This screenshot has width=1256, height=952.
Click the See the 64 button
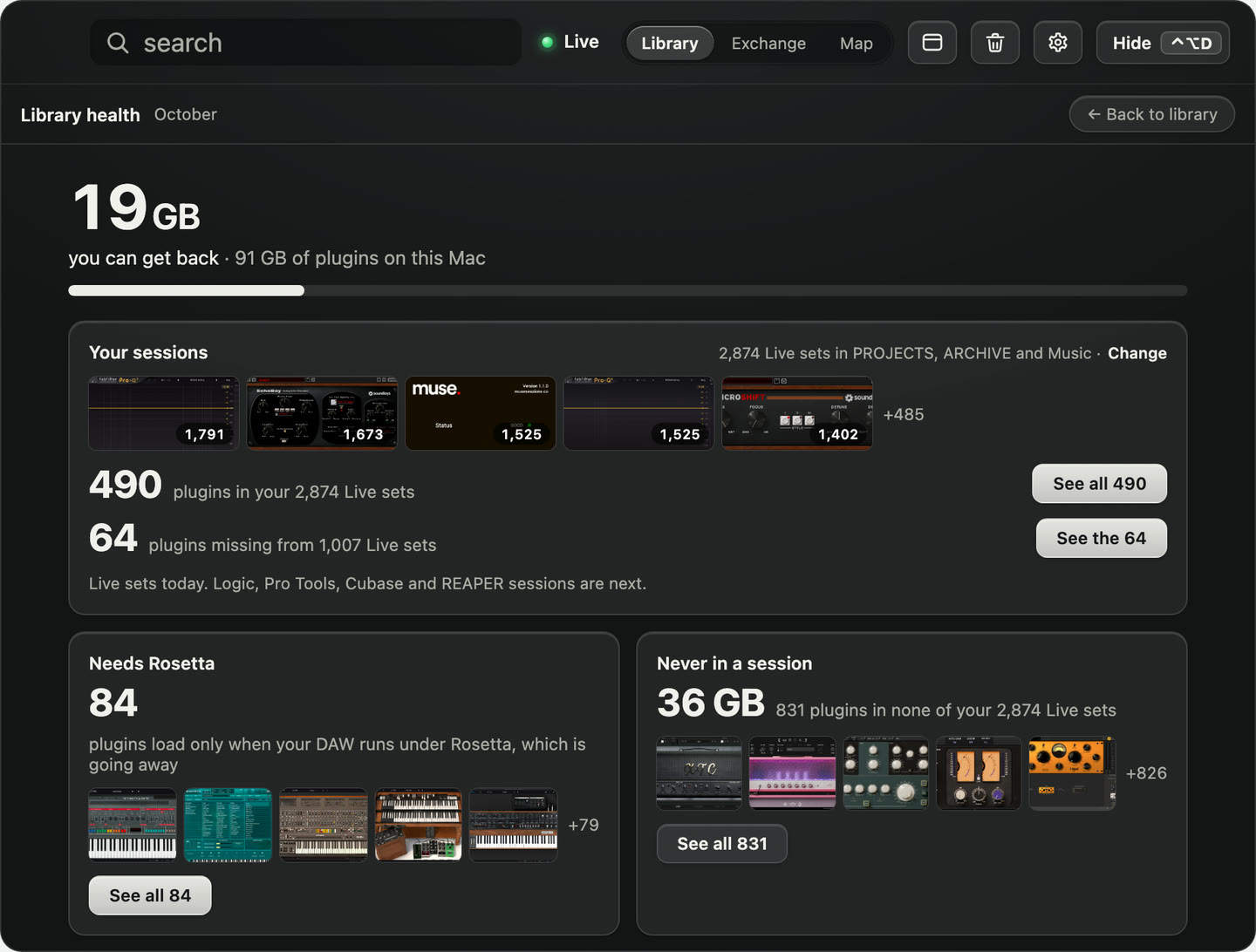pyautogui.click(x=1102, y=538)
